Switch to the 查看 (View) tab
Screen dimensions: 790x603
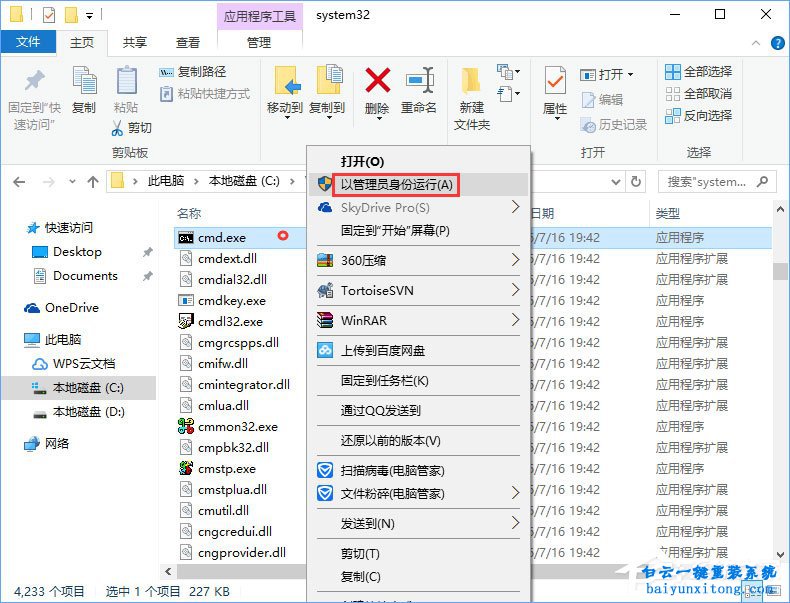(x=188, y=42)
